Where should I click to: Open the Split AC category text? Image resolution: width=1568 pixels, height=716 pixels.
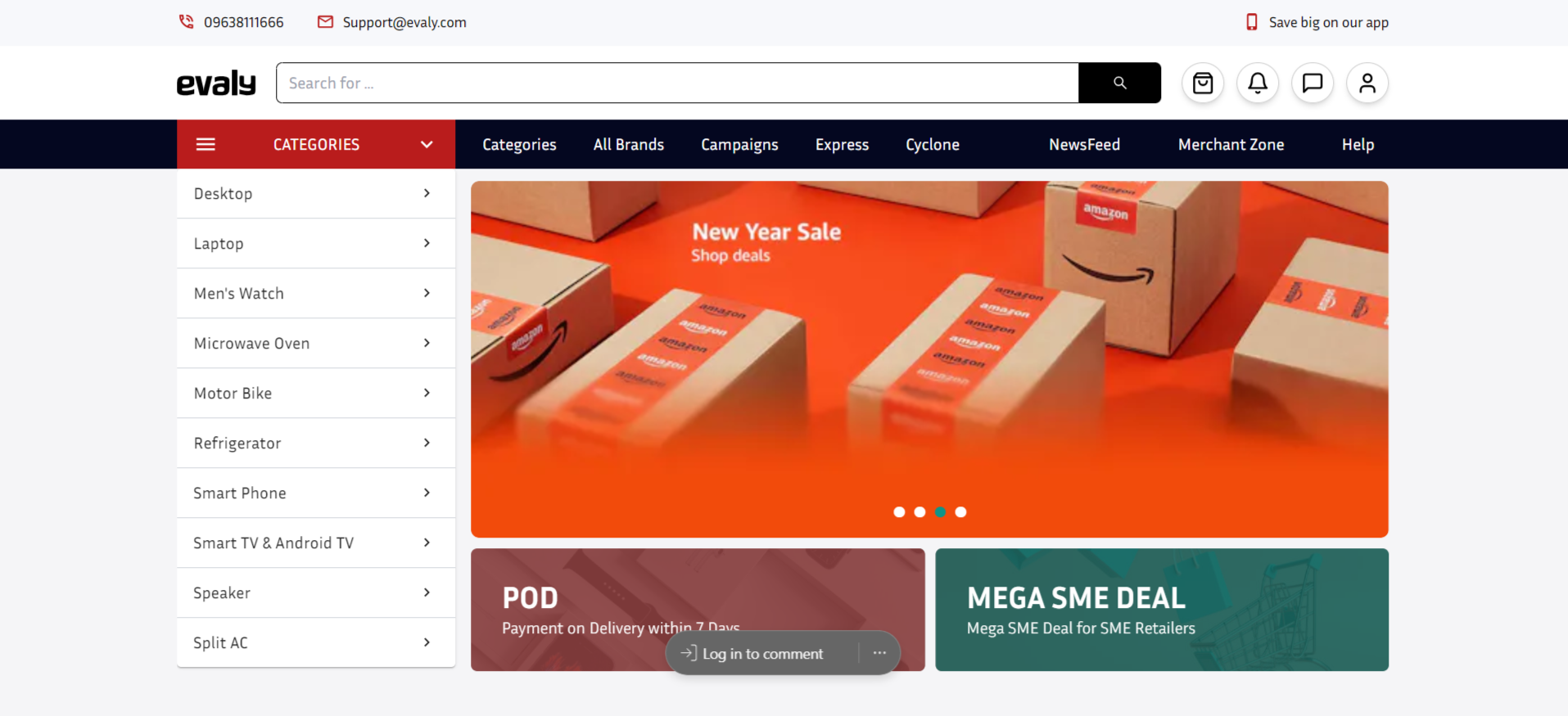(220, 642)
